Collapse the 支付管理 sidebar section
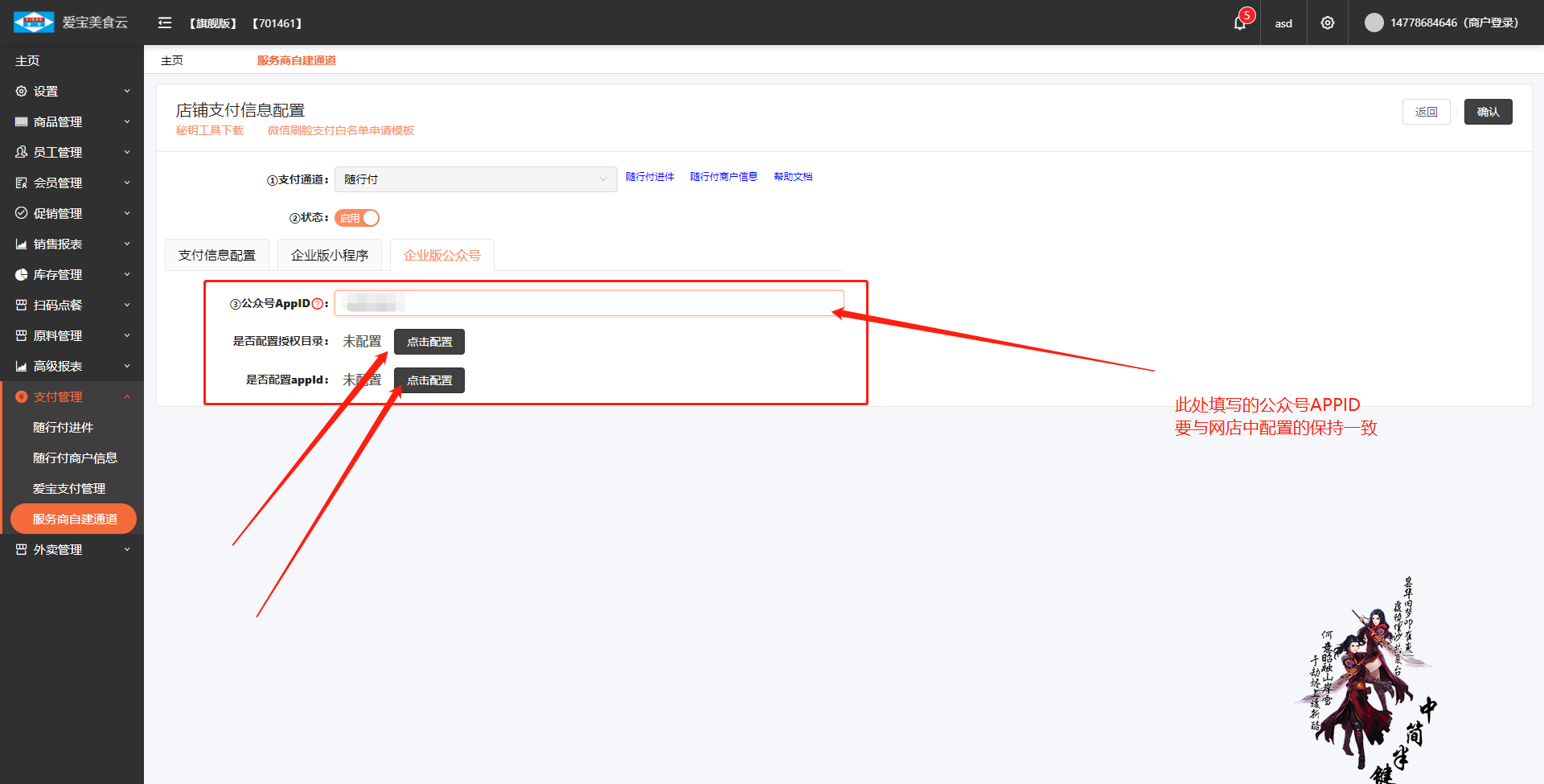1544x784 pixels. point(58,397)
